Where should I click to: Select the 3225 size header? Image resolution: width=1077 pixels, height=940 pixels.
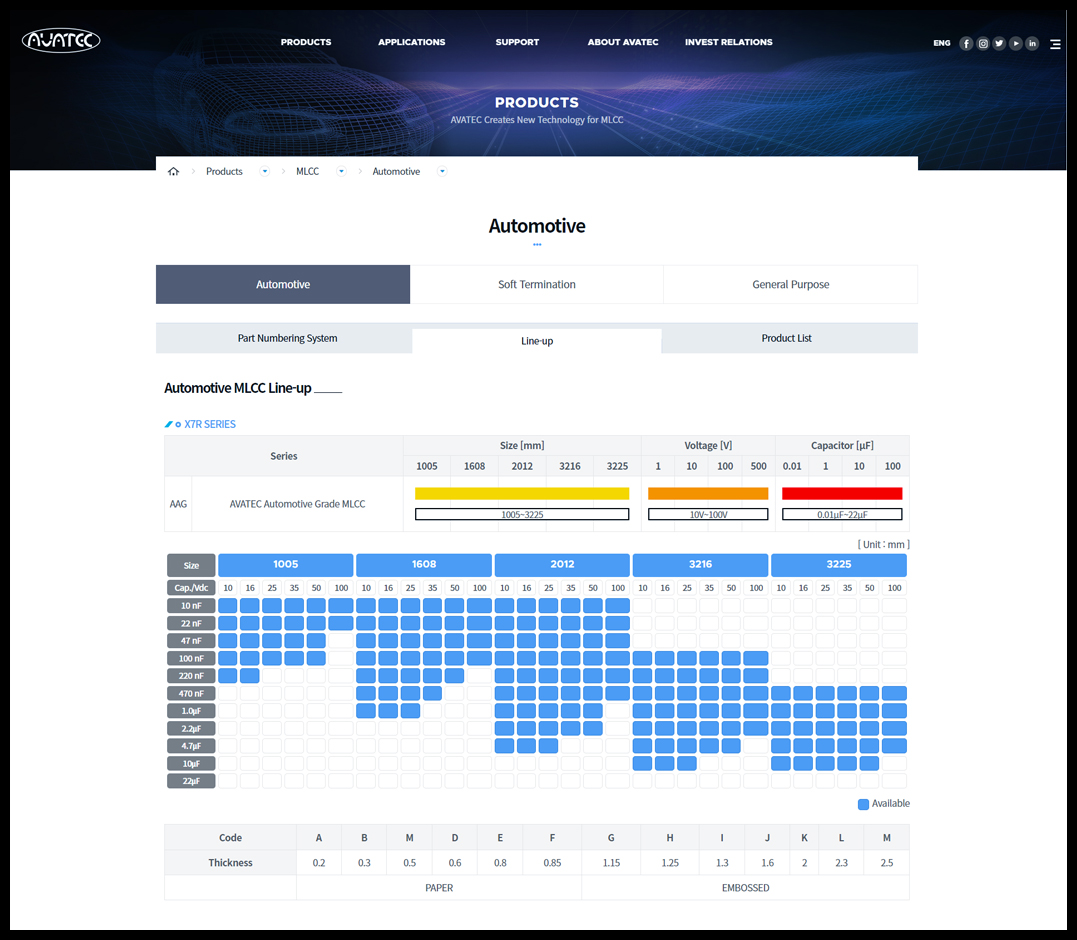click(839, 564)
